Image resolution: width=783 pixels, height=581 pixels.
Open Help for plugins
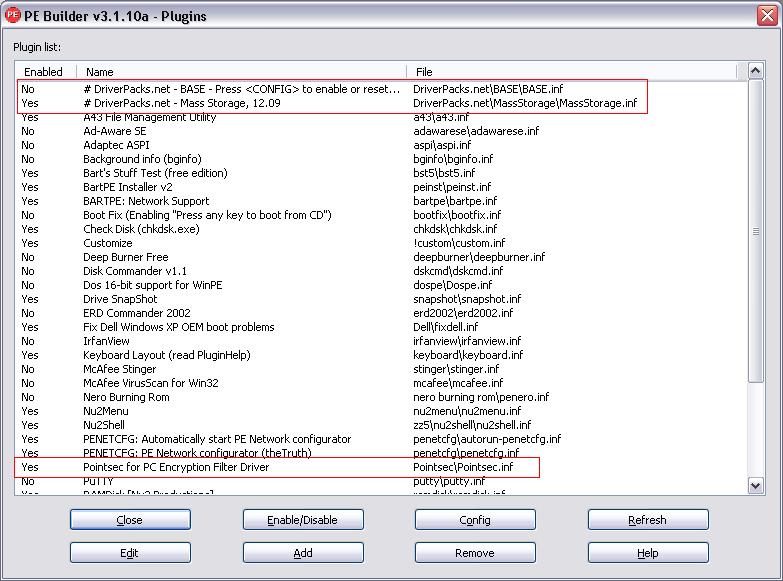[647, 553]
